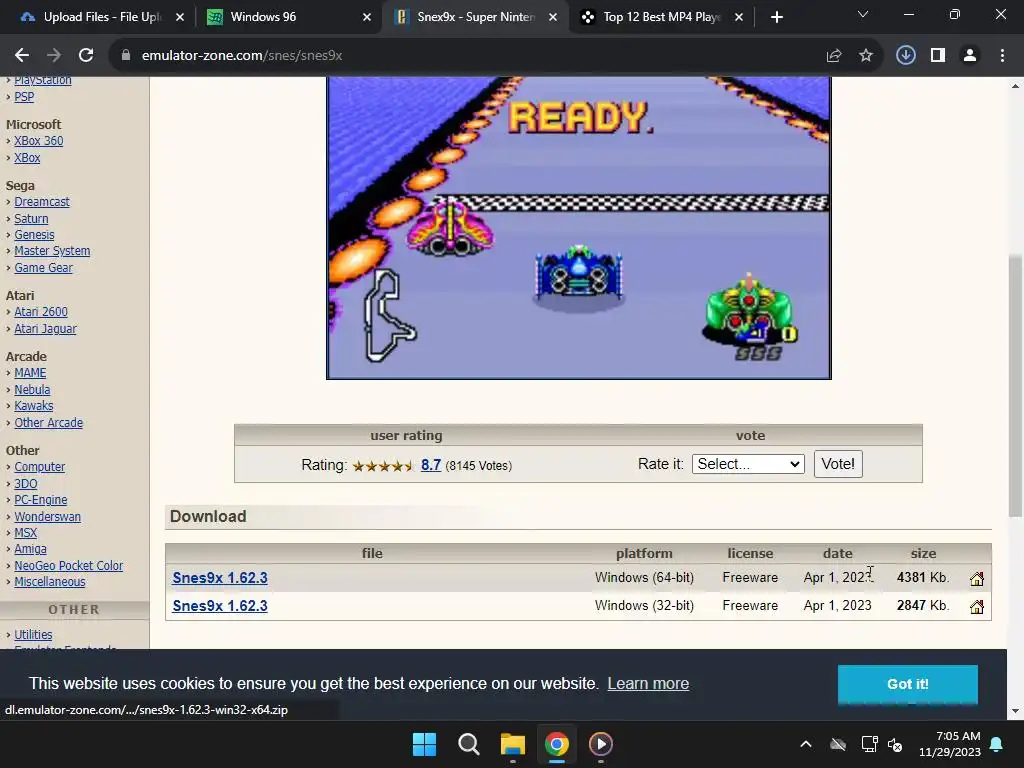Close the Upload Files tab
The height and width of the screenshot is (768, 1024).
pyautogui.click(x=180, y=17)
